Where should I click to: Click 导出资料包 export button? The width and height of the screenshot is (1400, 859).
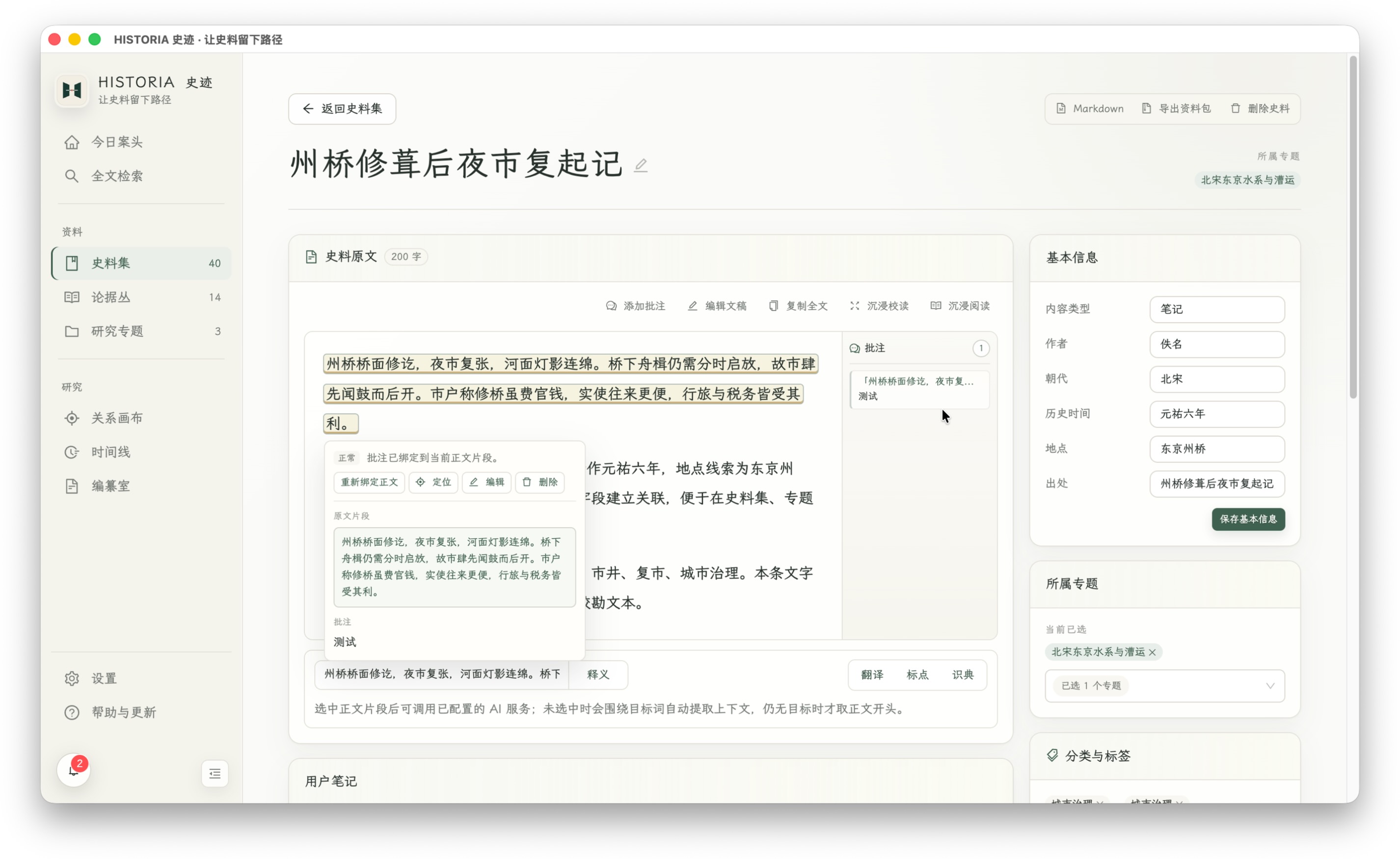tap(1176, 108)
